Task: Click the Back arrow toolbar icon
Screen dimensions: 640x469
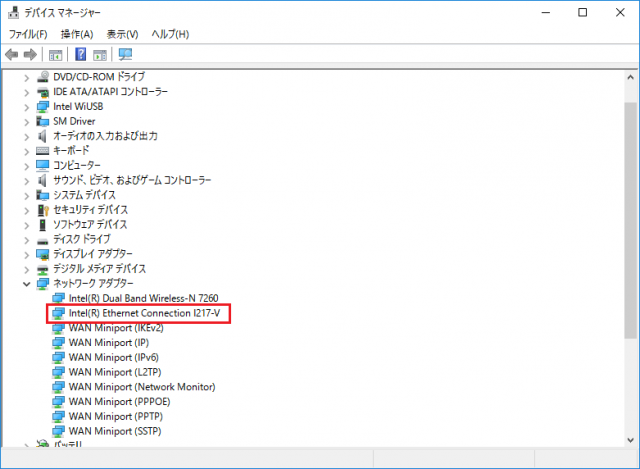Action: click(x=13, y=54)
